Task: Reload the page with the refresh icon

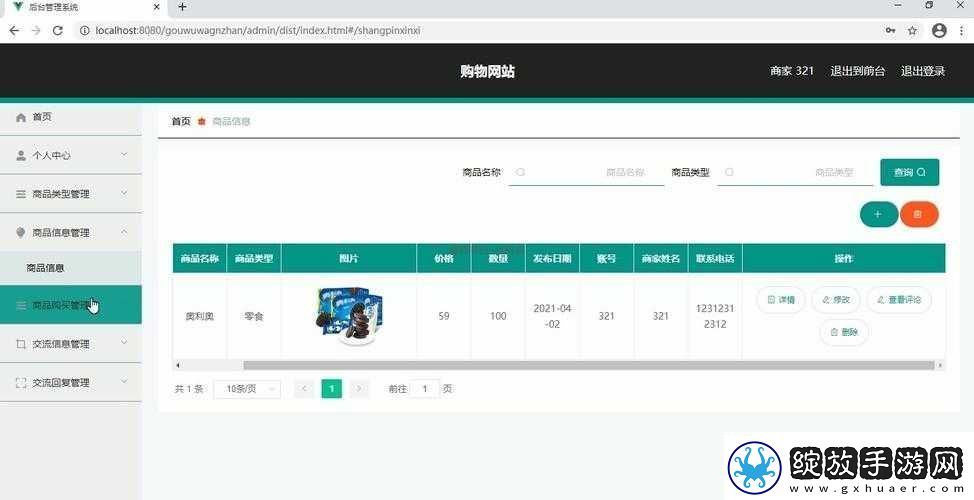Action: click(x=57, y=30)
